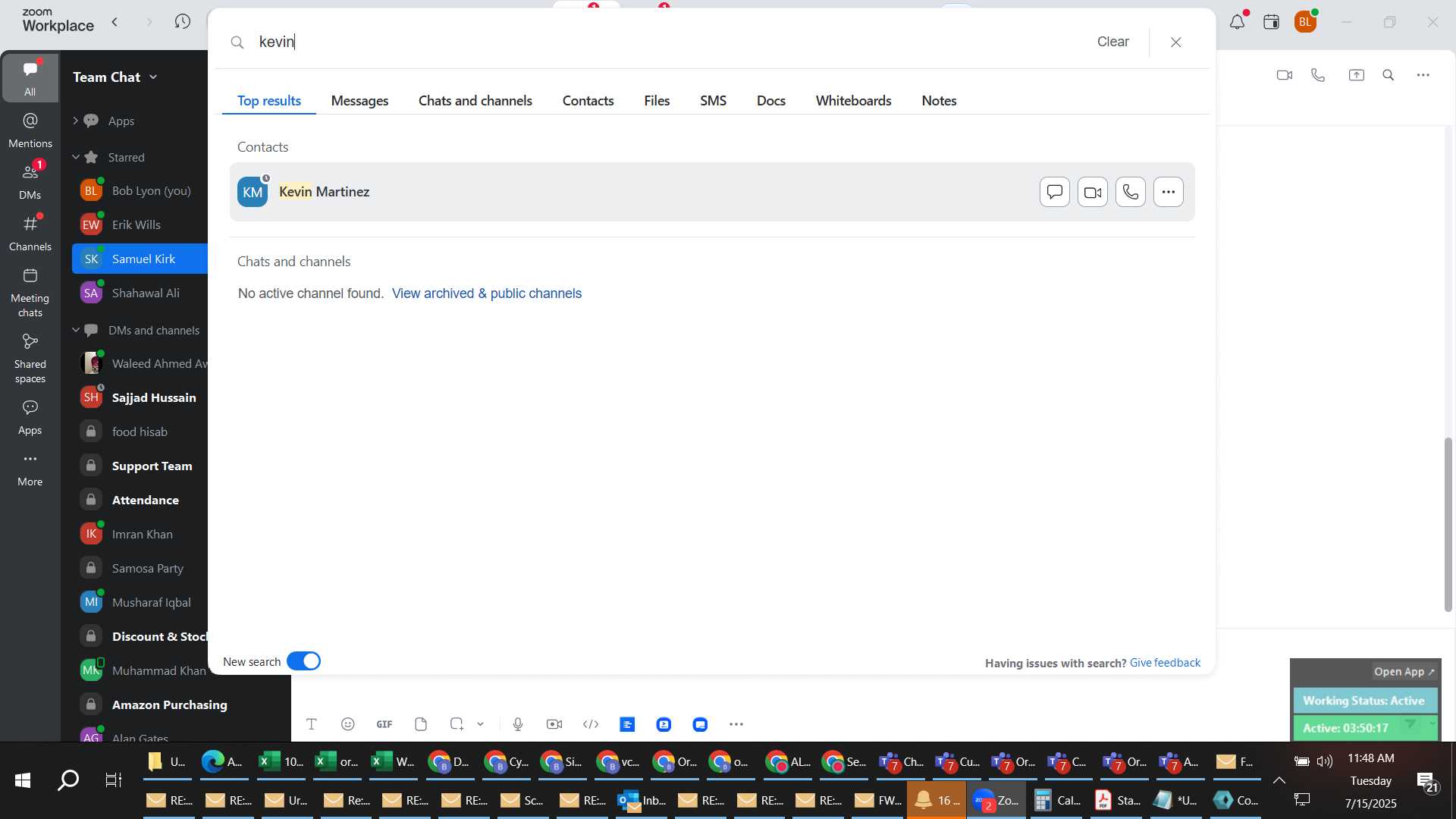Open the Notes tab
Screen dimensions: 1456x819
939,101
